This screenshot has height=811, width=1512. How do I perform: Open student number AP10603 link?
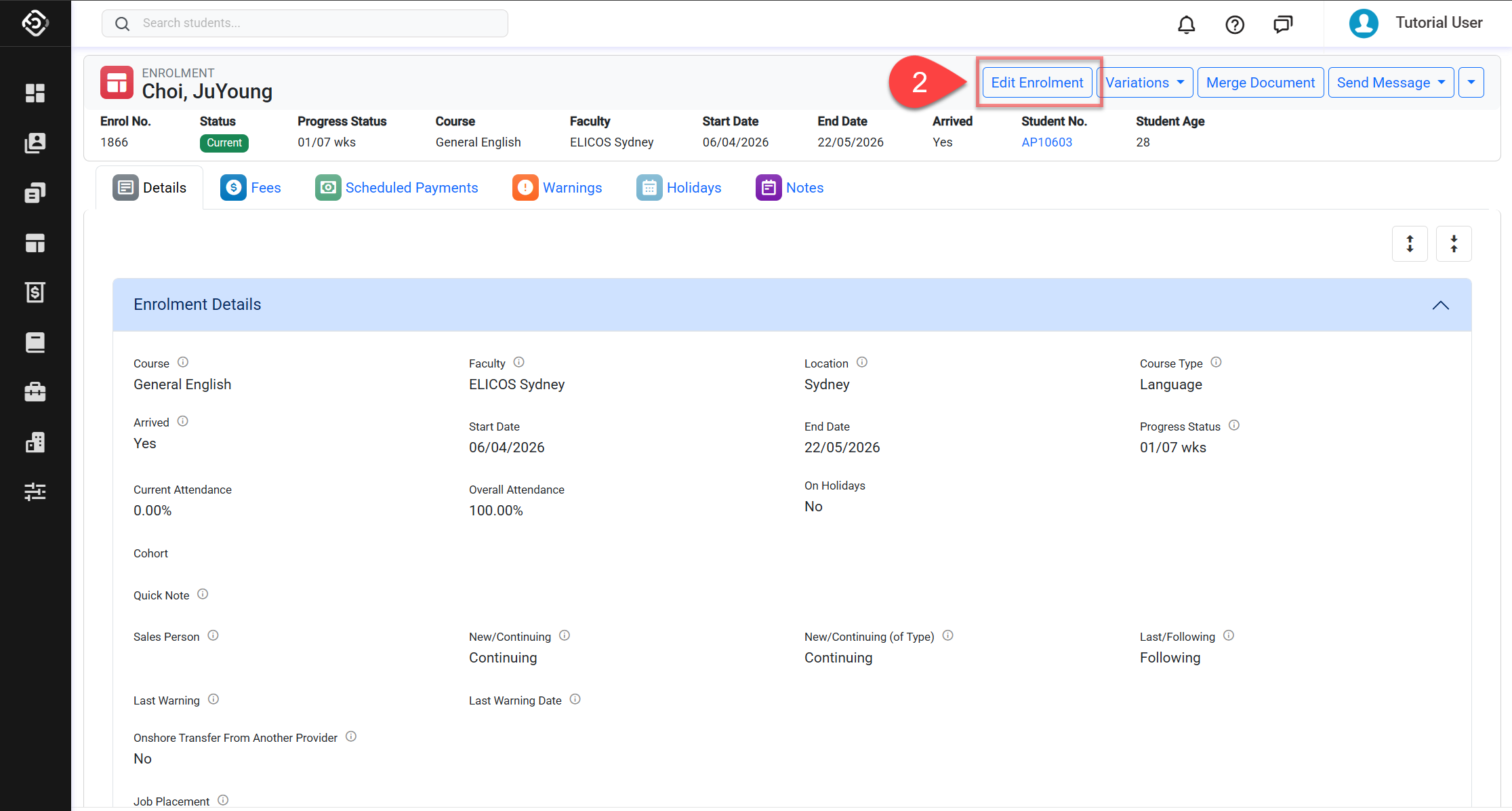click(x=1046, y=142)
